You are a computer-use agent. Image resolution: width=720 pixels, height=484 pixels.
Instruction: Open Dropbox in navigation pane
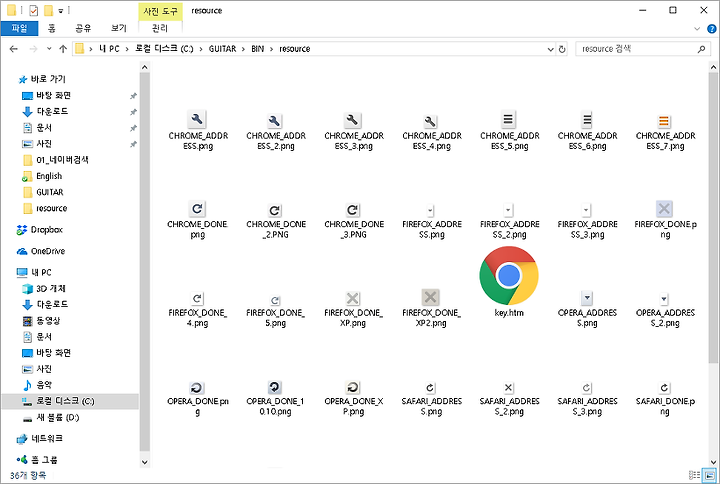46,230
